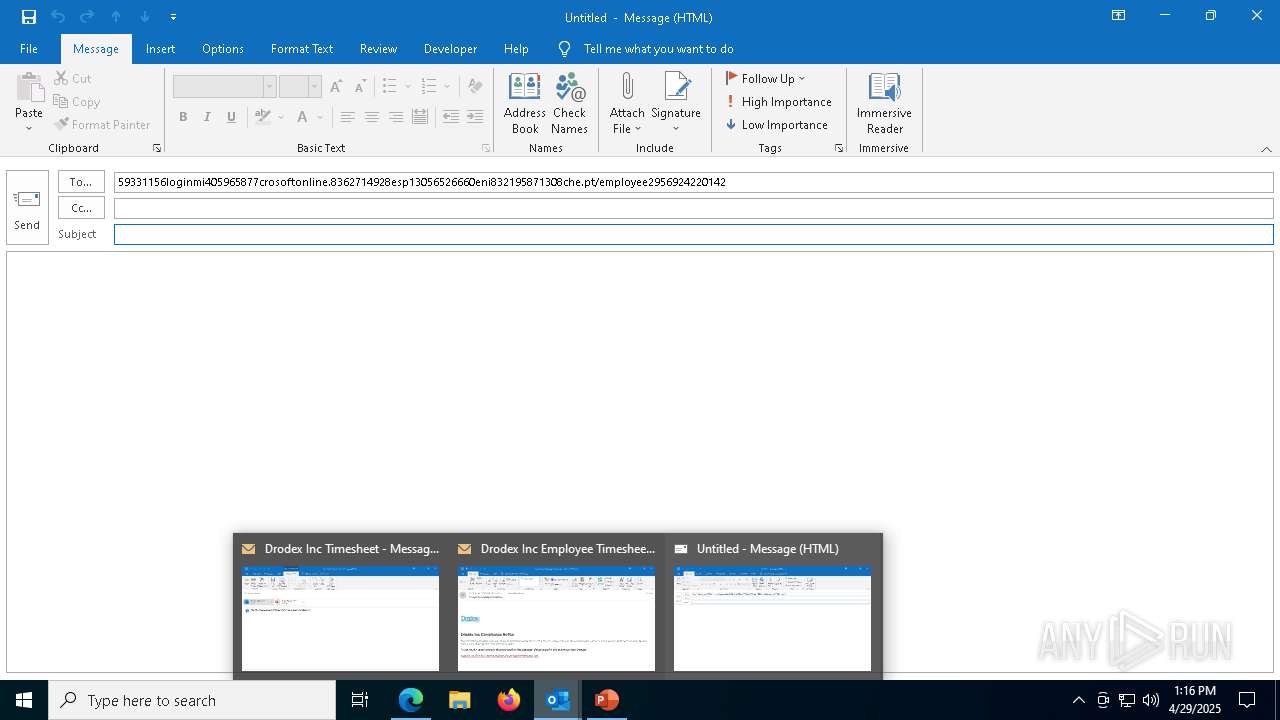Click the Windows Start button

(x=24, y=700)
